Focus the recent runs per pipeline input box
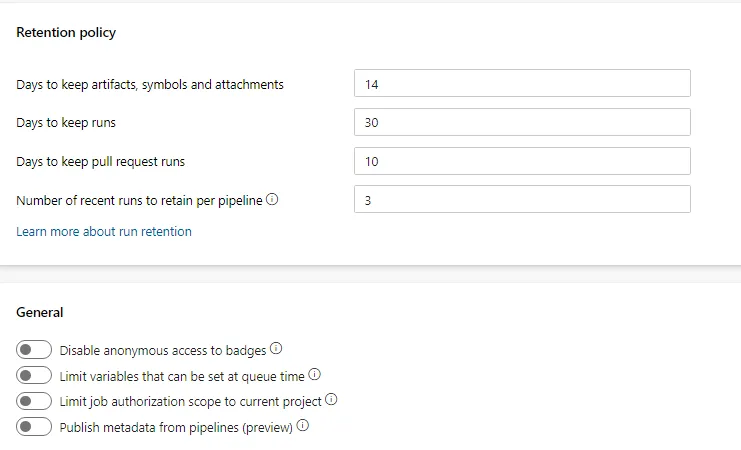 pos(522,199)
